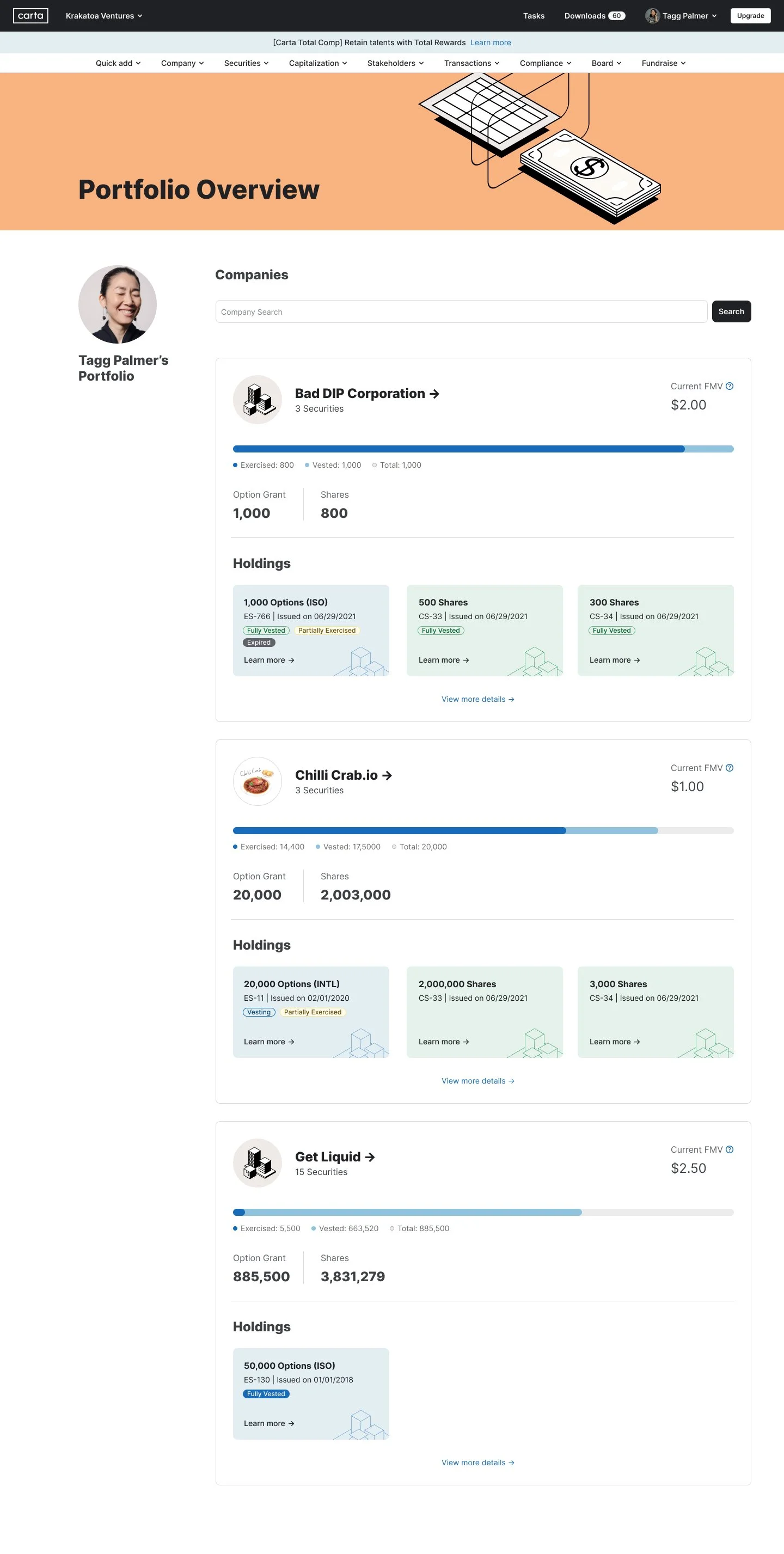The image size is (784, 1554).
Task: Click Fully Vested badge on ES-130 card
Action: click(x=266, y=1393)
